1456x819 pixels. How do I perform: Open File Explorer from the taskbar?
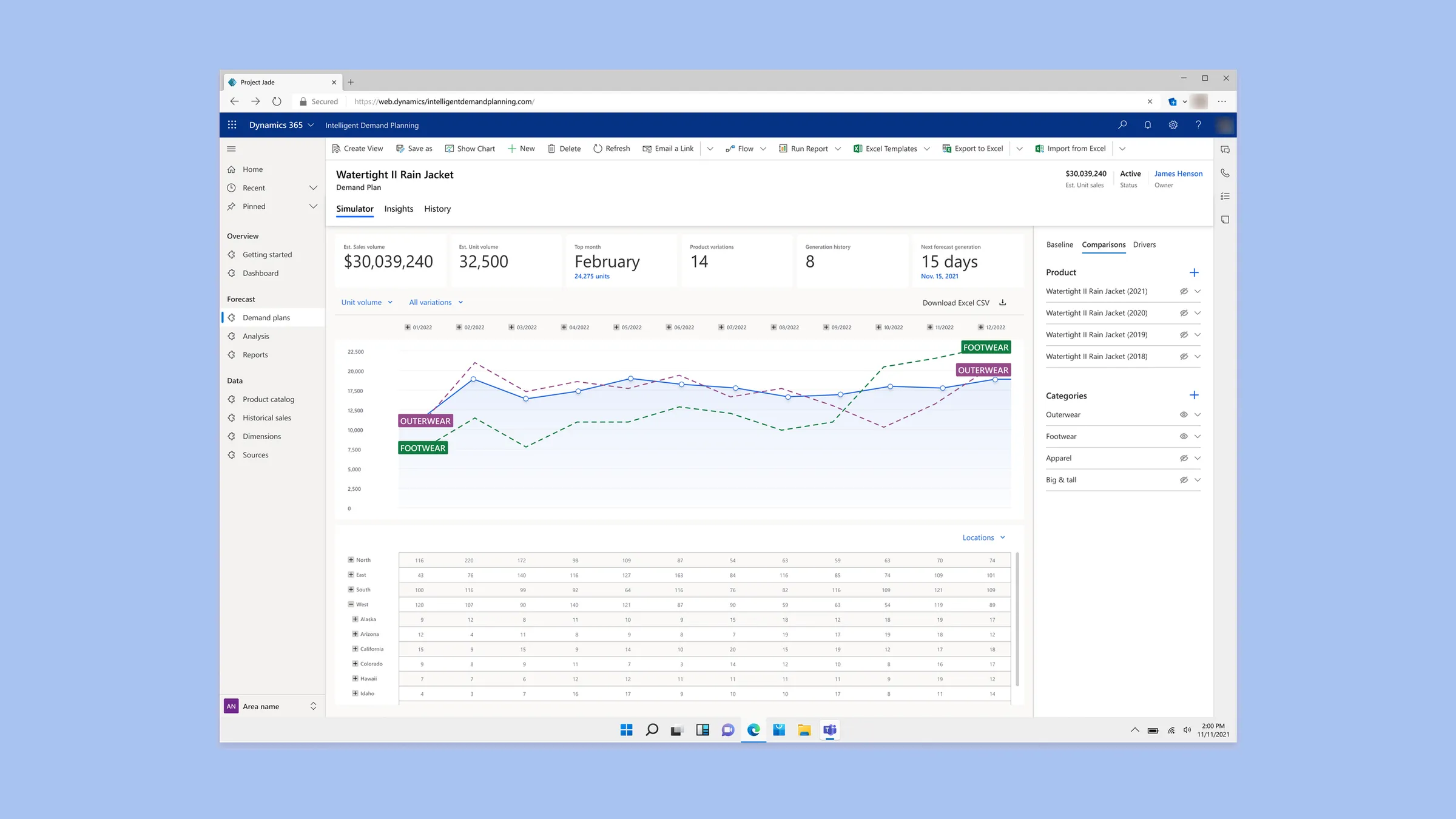click(804, 730)
